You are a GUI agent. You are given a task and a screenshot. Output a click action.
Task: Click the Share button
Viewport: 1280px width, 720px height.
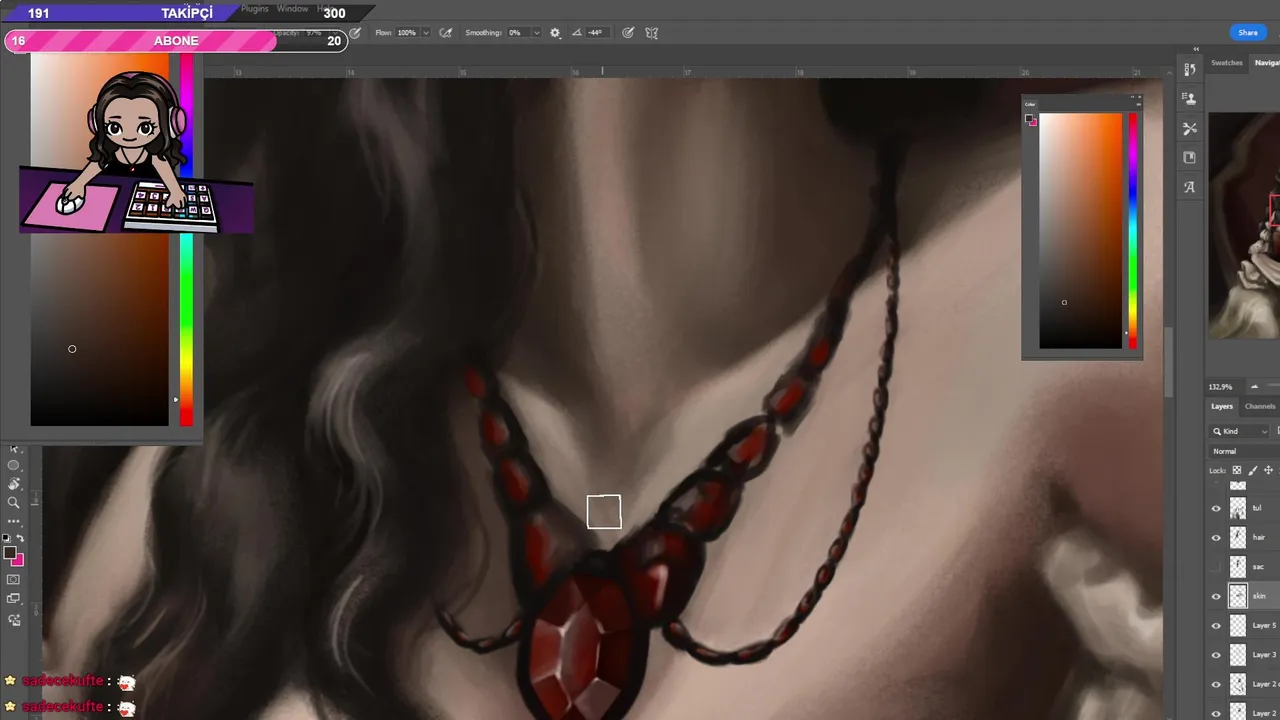pos(1248,33)
